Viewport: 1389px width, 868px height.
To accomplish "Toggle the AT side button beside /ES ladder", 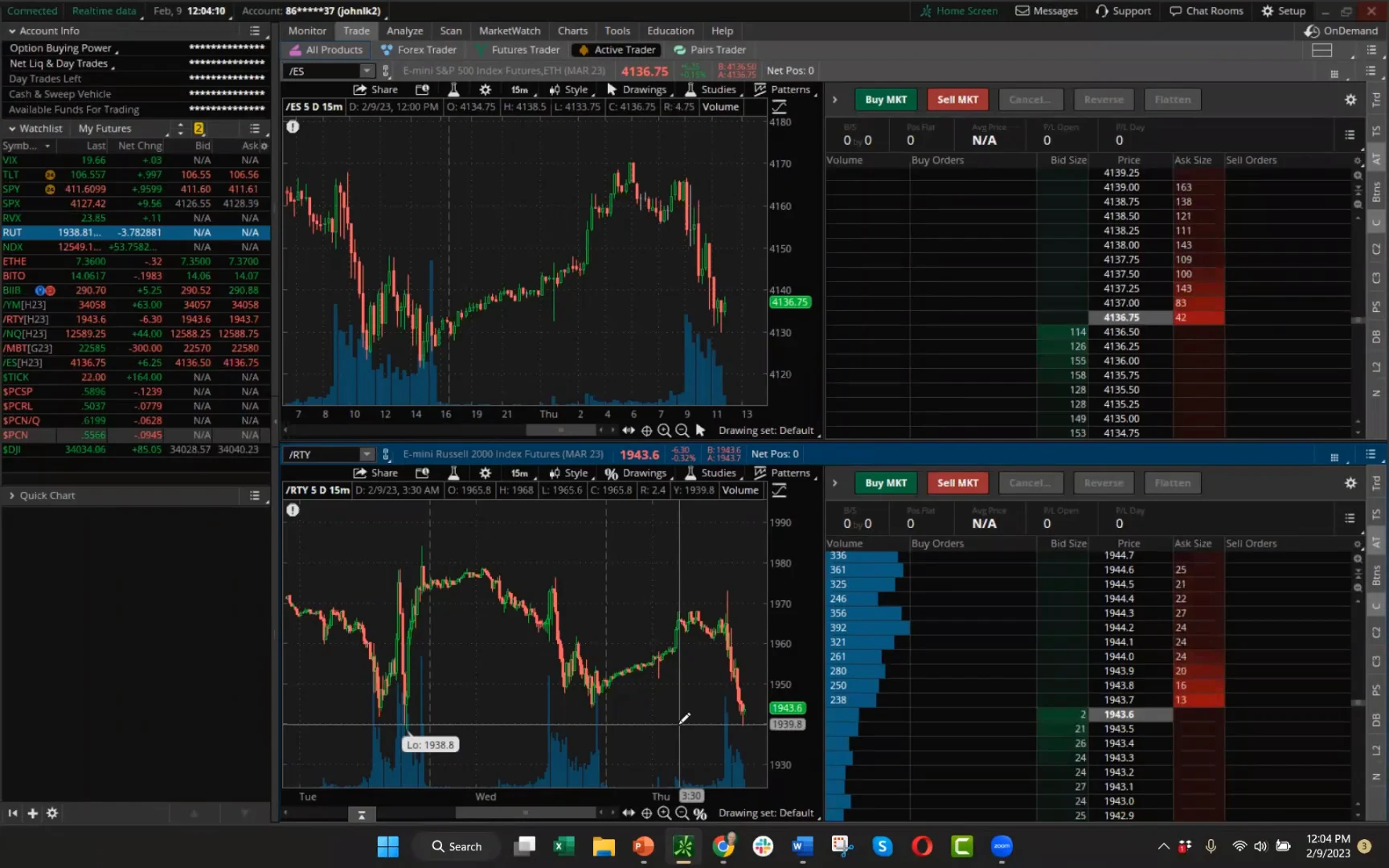I will [x=1376, y=159].
